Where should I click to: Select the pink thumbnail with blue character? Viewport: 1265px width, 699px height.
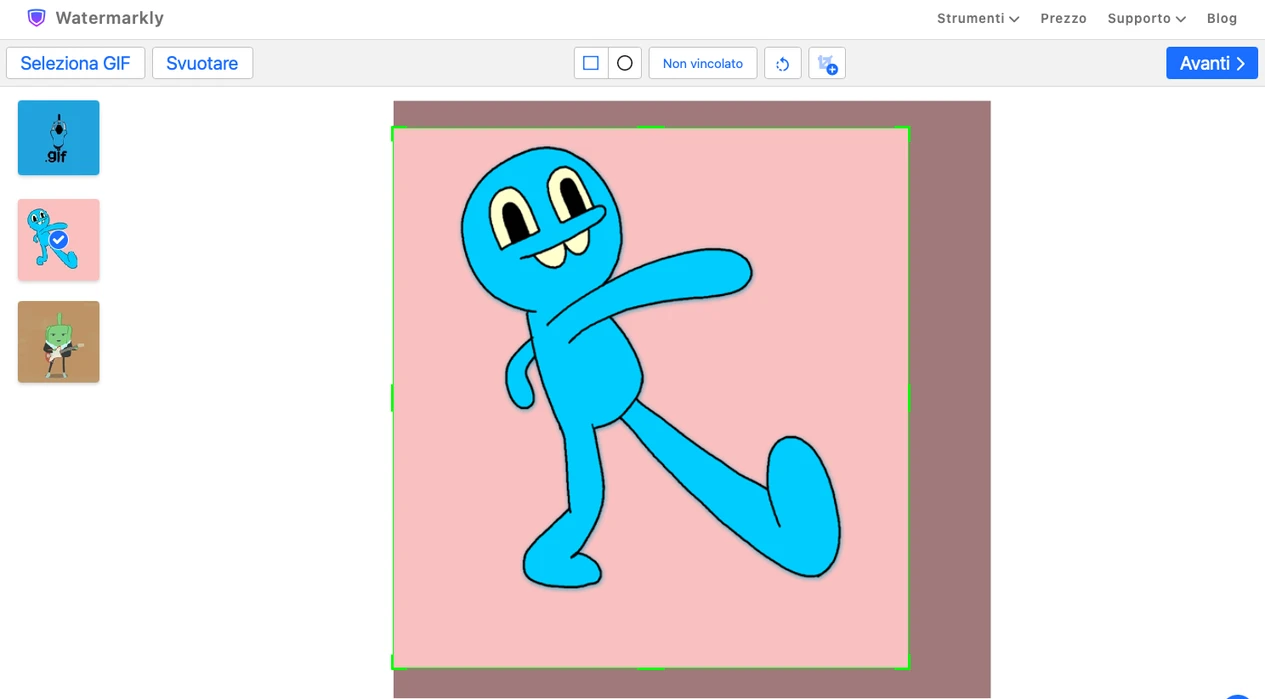pos(59,240)
